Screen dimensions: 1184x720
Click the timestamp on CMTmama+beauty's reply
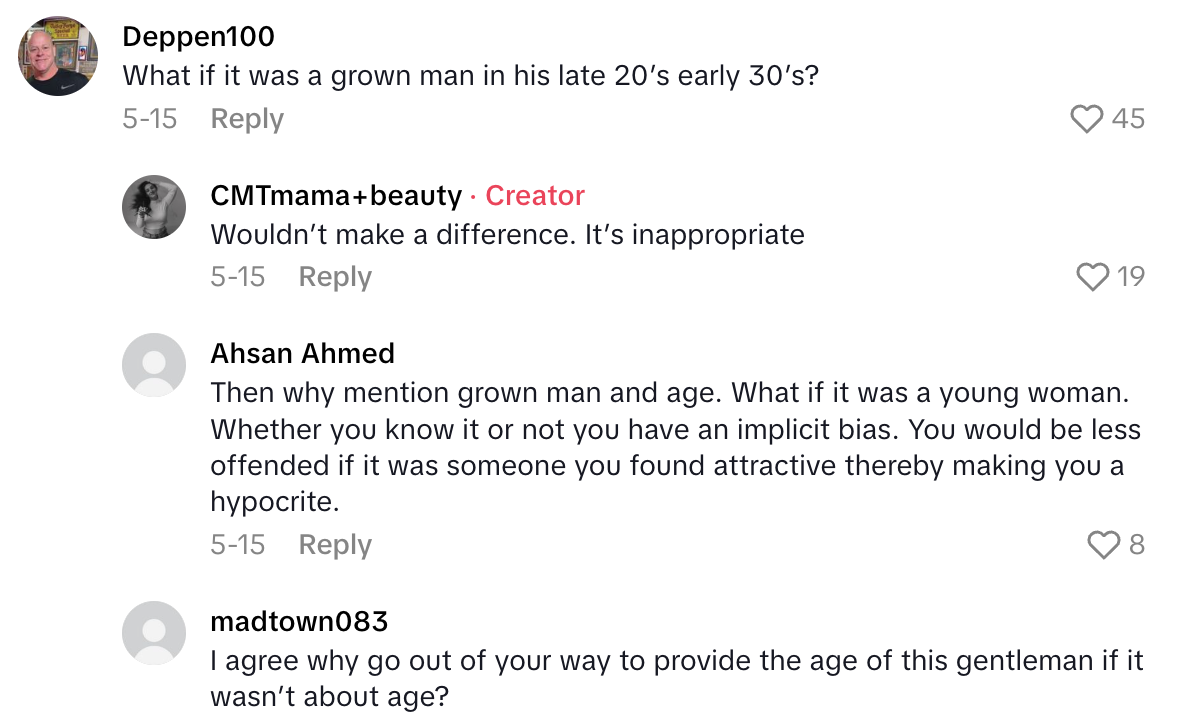coord(238,277)
